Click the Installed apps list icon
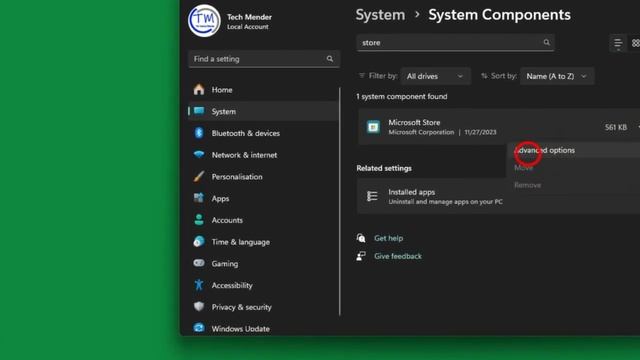Screen dimensions: 640x360 (372, 196)
